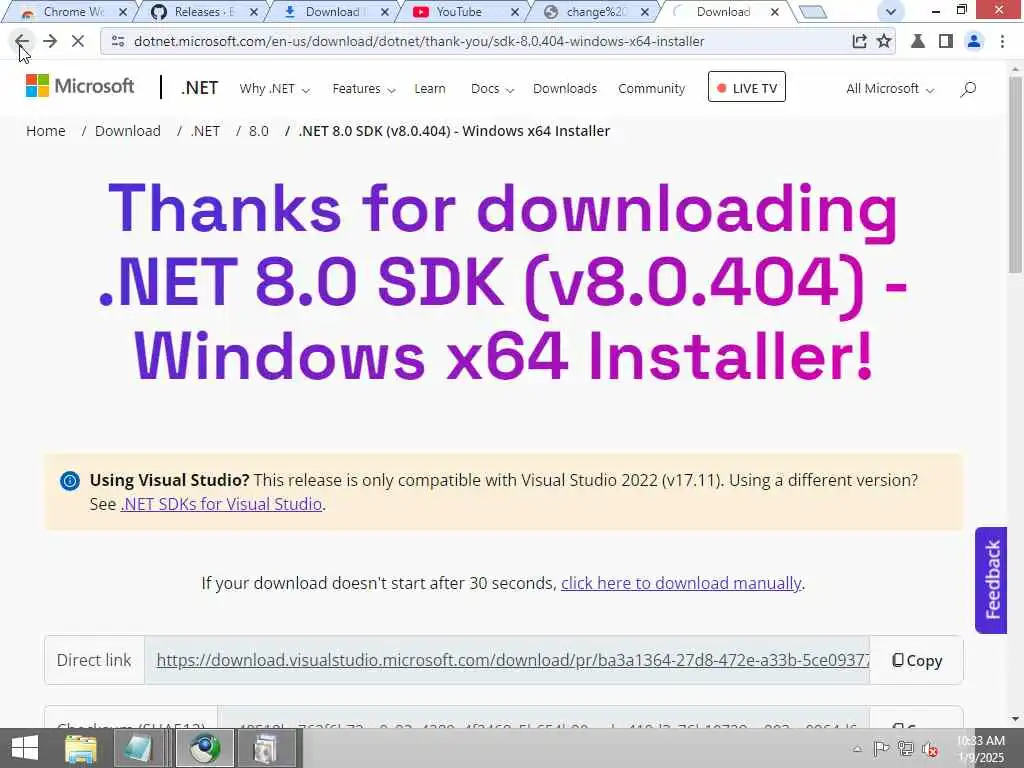Close the change%20 tab
The width and height of the screenshot is (1024, 768).
[x=645, y=12]
